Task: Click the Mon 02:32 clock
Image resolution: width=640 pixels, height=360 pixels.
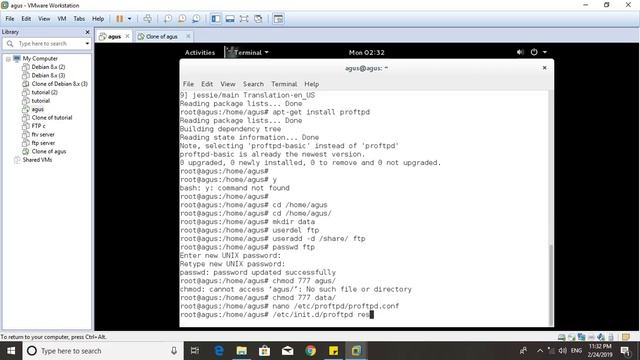Action: click(367, 52)
